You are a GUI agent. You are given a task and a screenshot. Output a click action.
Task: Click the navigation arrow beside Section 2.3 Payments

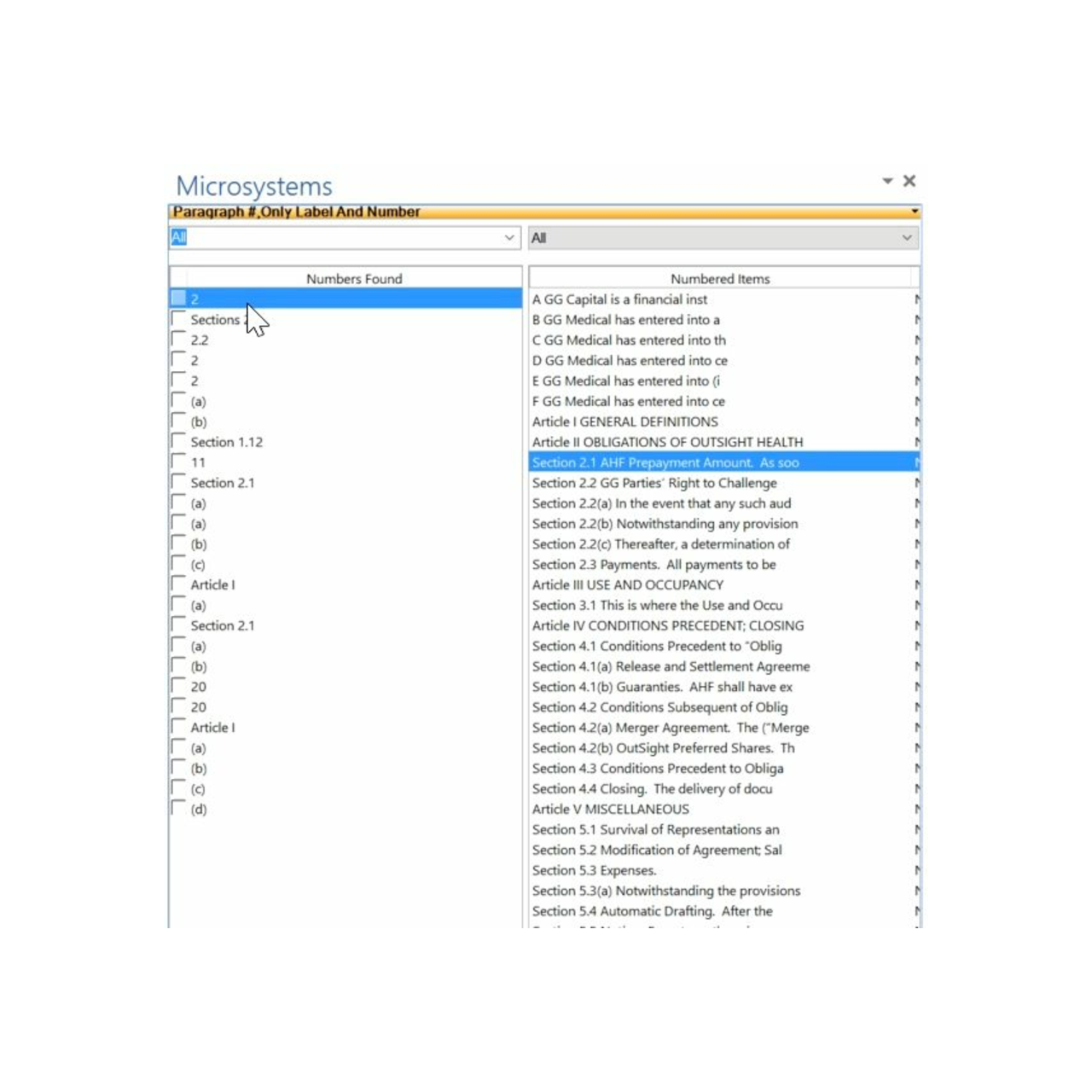(x=916, y=564)
